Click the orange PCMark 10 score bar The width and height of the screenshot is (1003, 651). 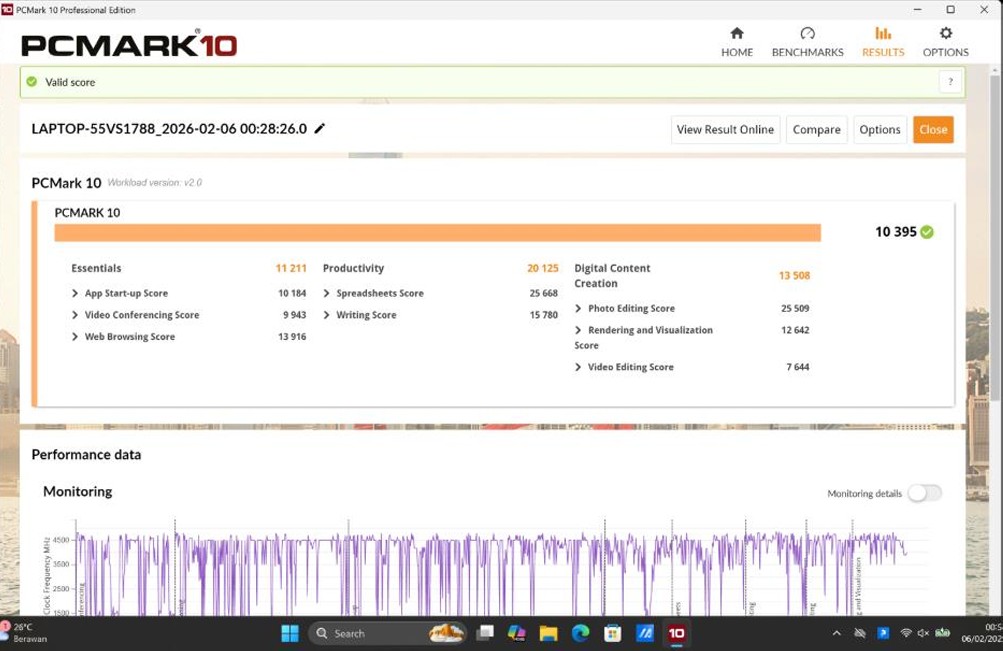click(x=438, y=233)
